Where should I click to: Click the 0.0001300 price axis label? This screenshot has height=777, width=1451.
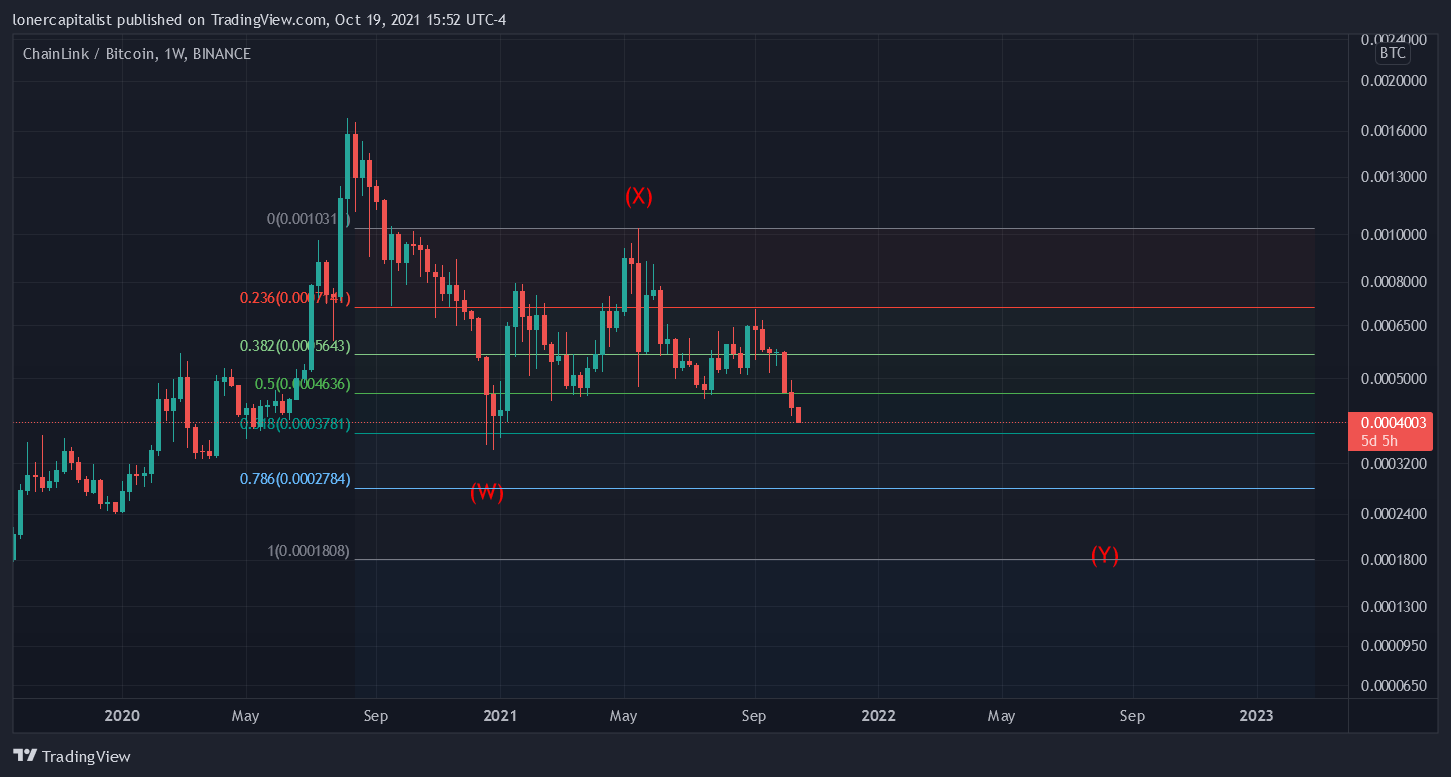pyautogui.click(x=1395, y=607)
